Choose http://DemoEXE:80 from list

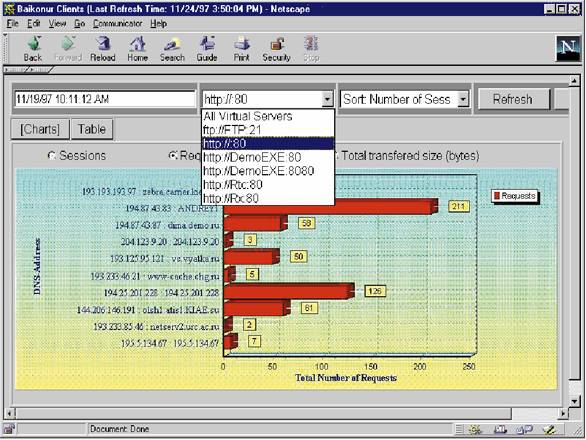[268, 157]
